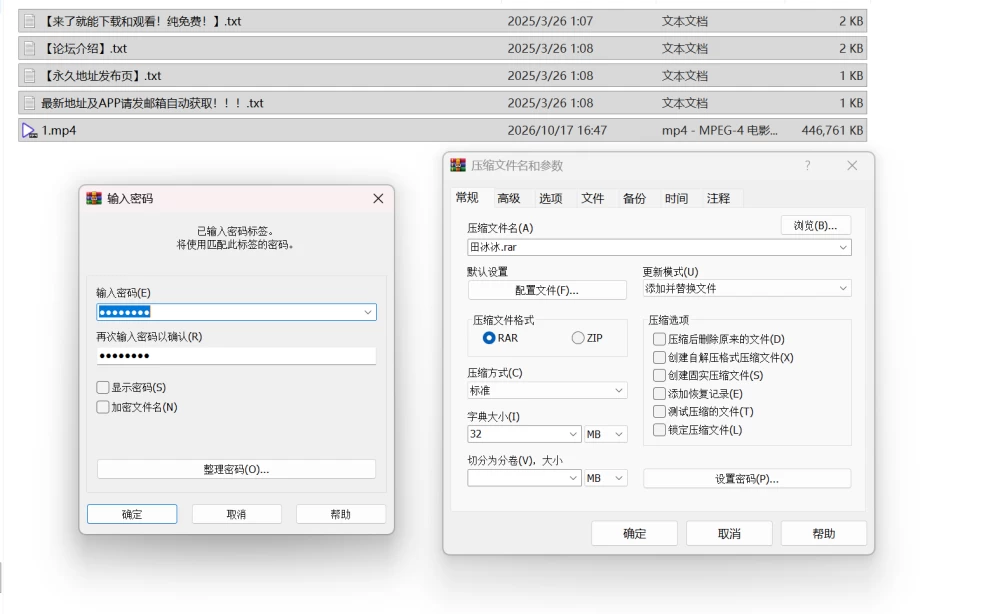
Task: Click the 论坛介绍 text file icon
Action: click(x=29, y=48)
